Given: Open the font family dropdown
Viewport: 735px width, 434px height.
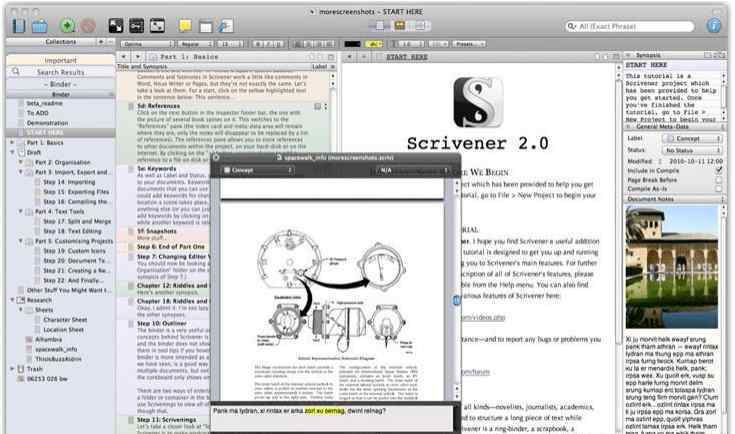Looking at the screenshot, I should (x=147, y=44).
